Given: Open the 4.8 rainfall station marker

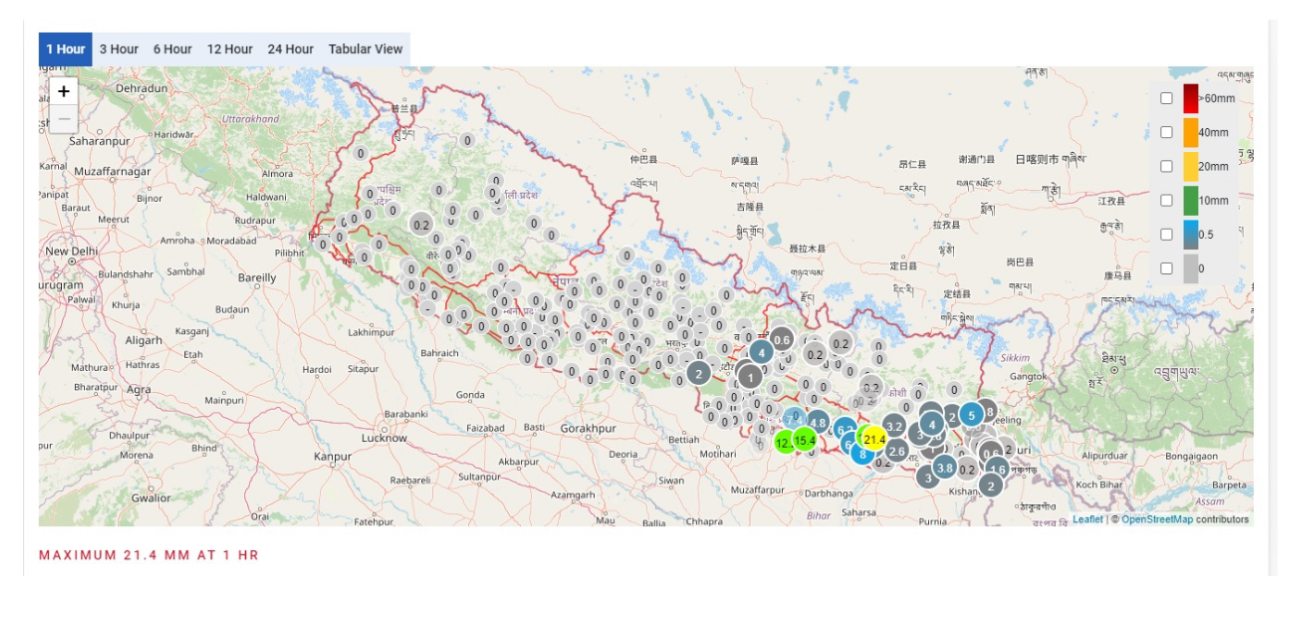Looking at the screenshot, I should coord(818,422).
